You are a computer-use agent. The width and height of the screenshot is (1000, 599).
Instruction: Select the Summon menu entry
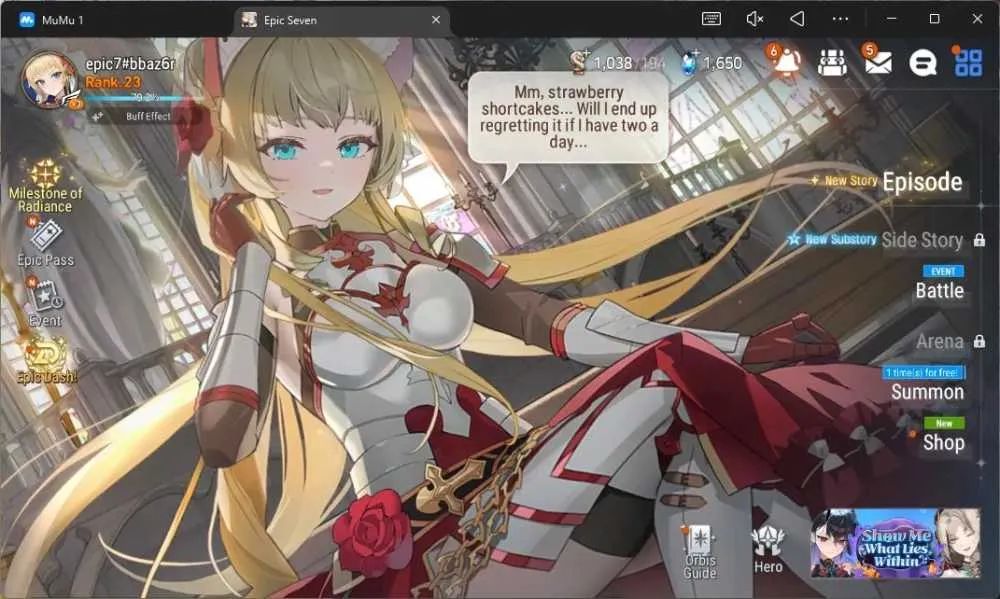tap(927, 392)
